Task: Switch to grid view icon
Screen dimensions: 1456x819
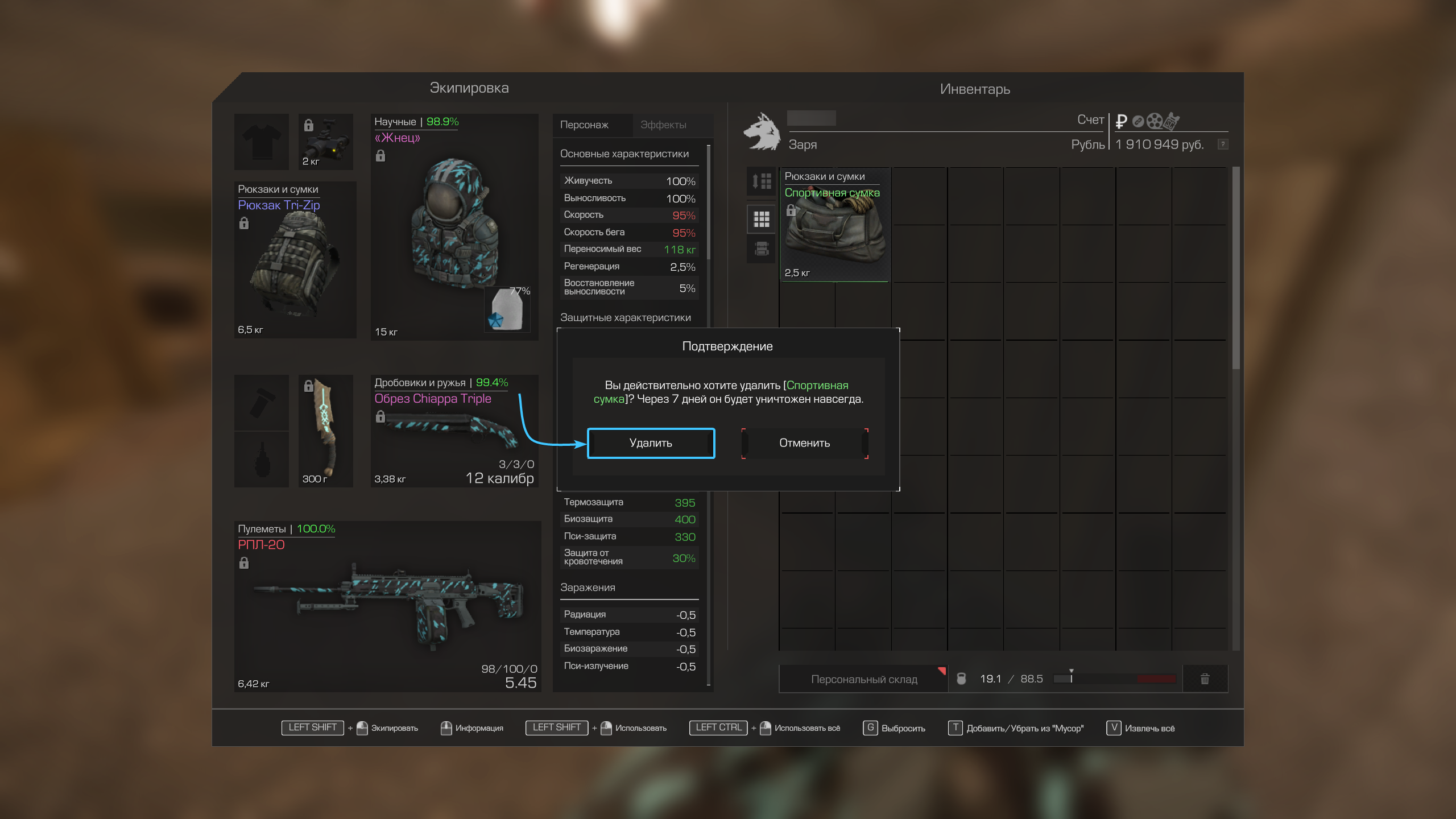Action: [761, 219]
